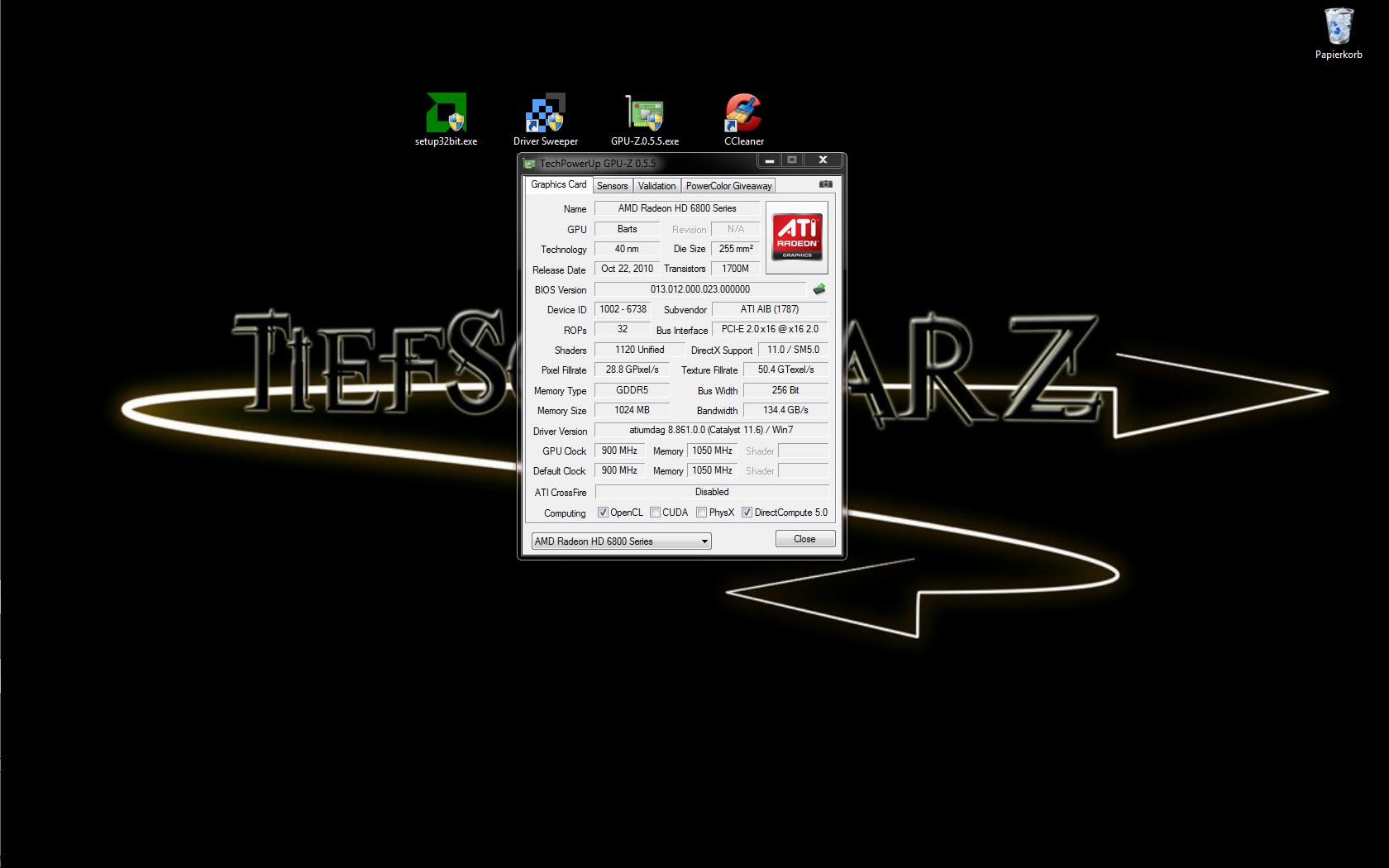The width and height of the screenshot is (1389, 868).
Task: Click Transistors value 1700M
Action: 735,269
